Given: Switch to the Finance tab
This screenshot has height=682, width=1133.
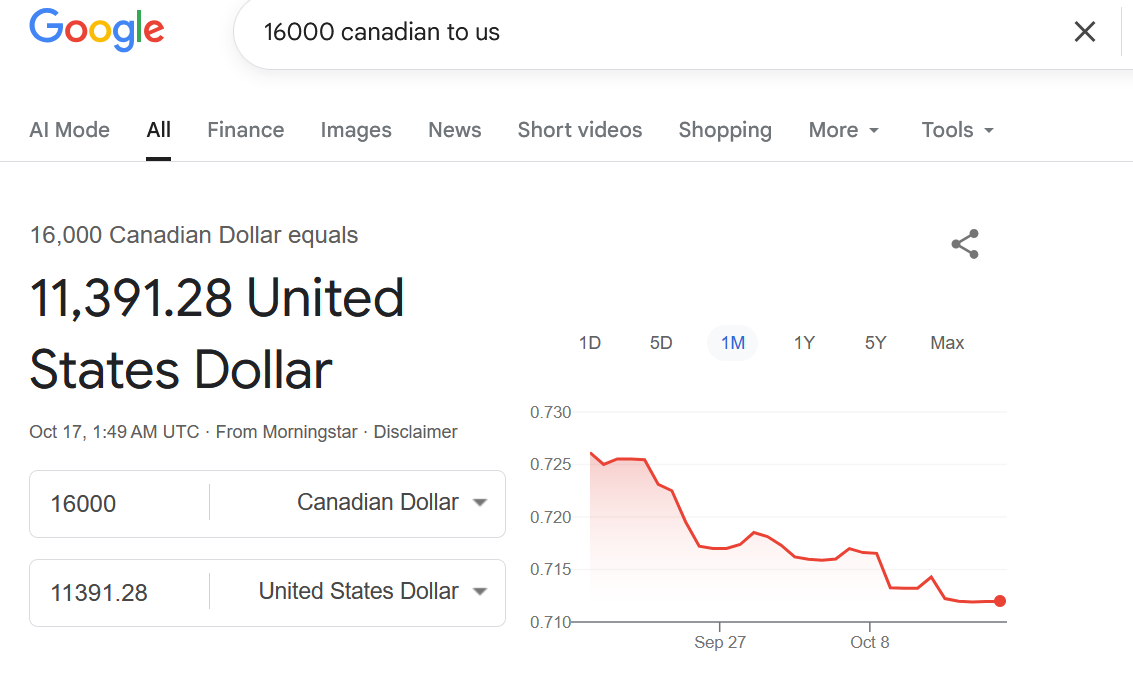Looking at the screenshot, I should point(245,130).
